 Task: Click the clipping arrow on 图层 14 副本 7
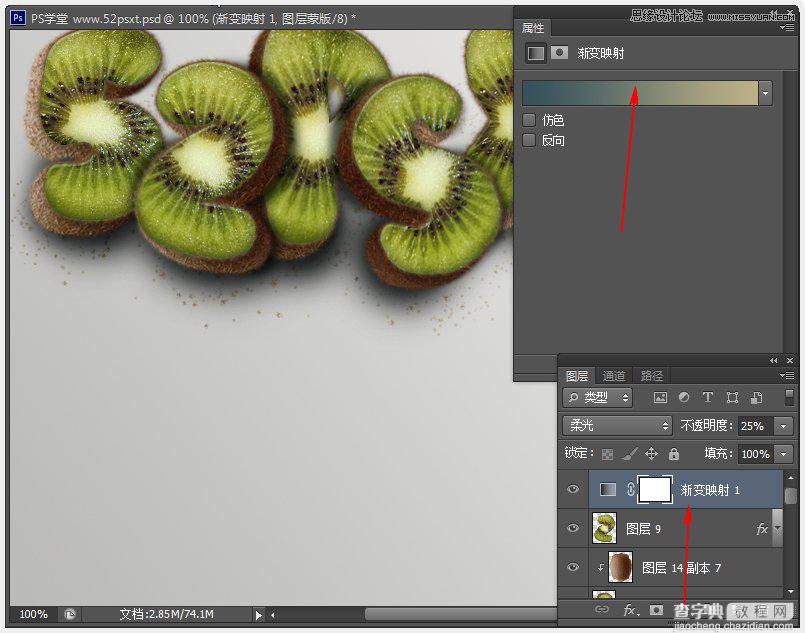point(600,567)
